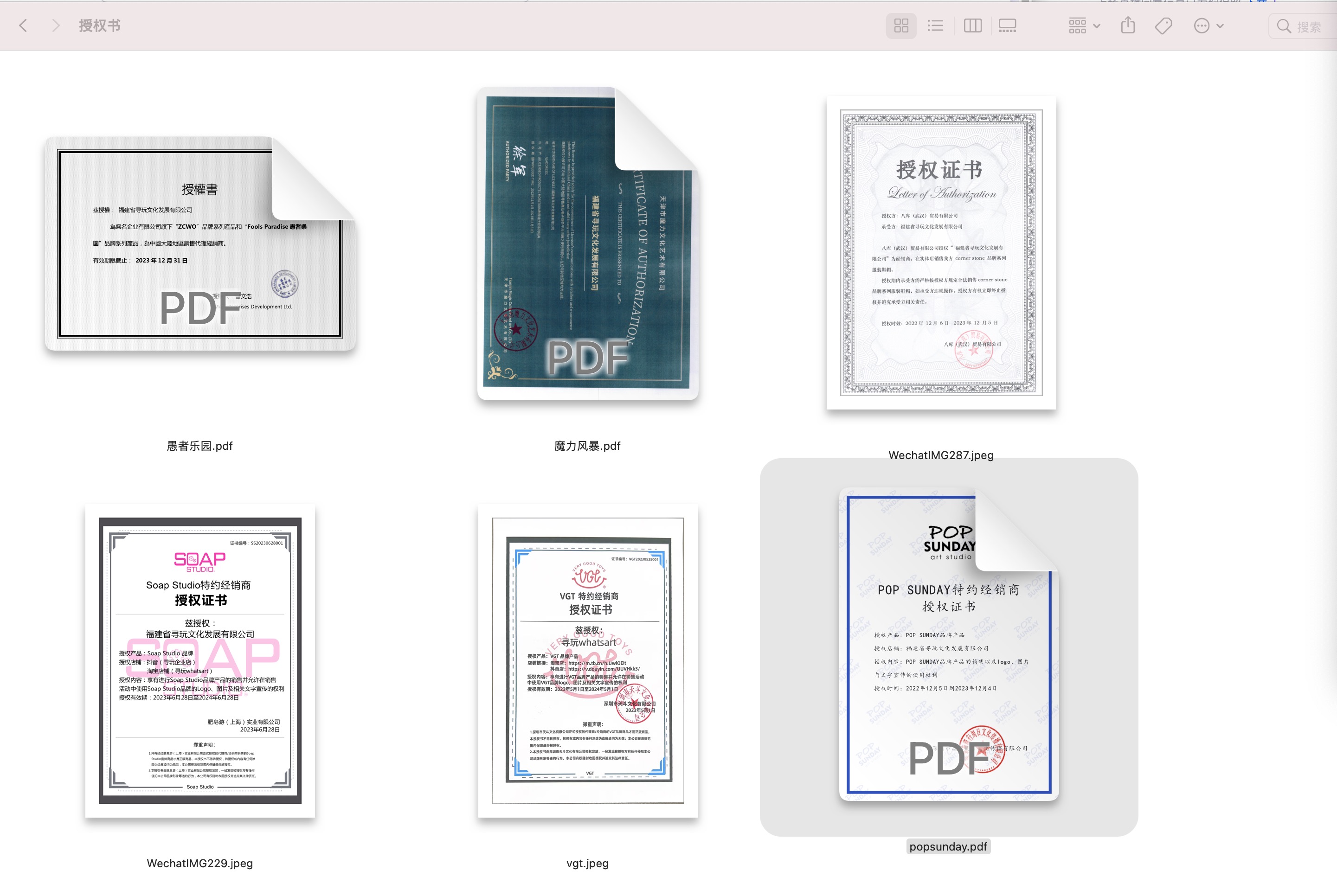1337x896 pixels.
Task: Select the 愚者乐园.pdf thumbnail
Action: [200, 244]
